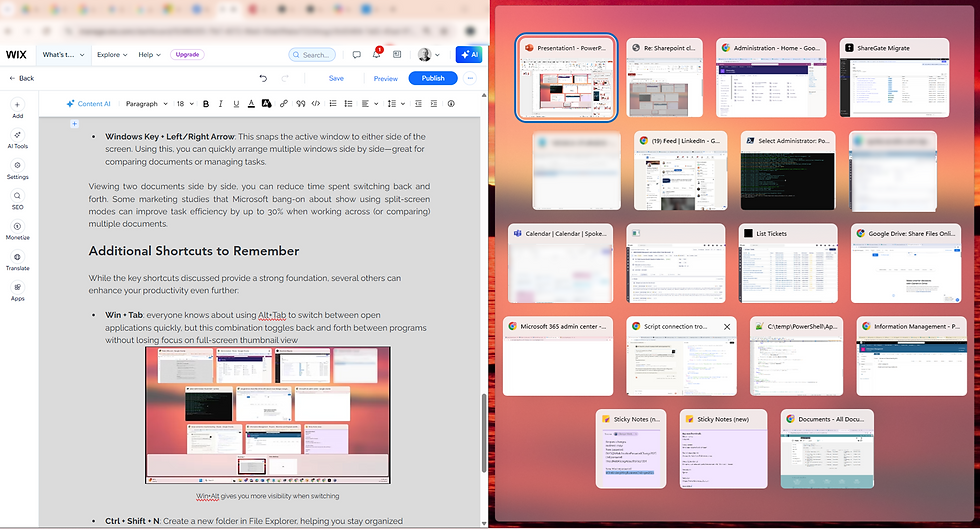
Task: Toggle italic formatting in the toolbar
Action: tap(221, 104)
